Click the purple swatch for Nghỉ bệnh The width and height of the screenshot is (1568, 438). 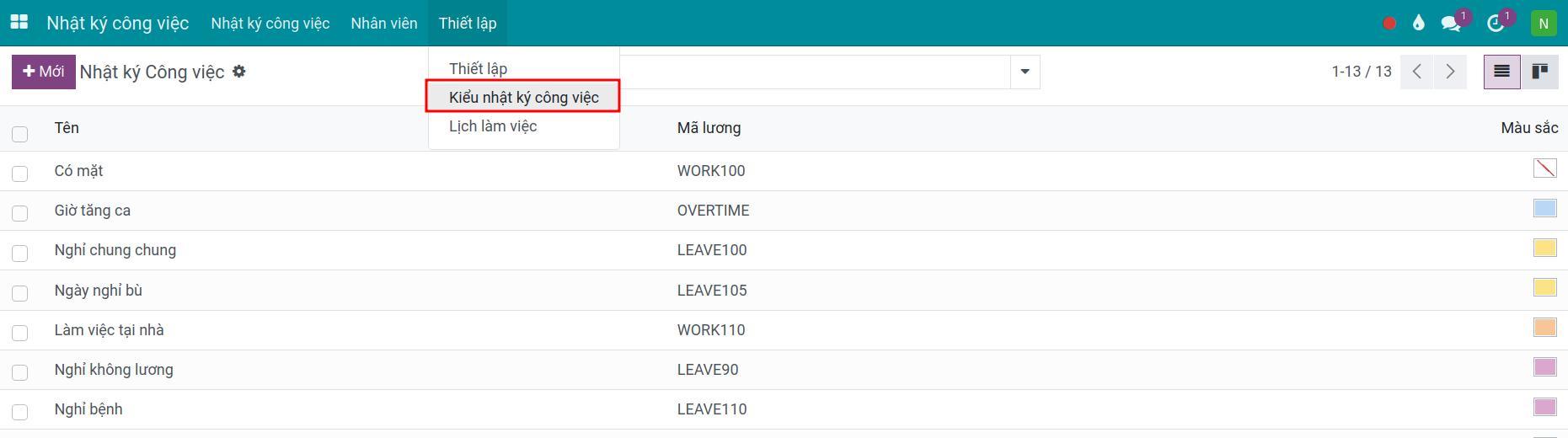(1545, 407)
